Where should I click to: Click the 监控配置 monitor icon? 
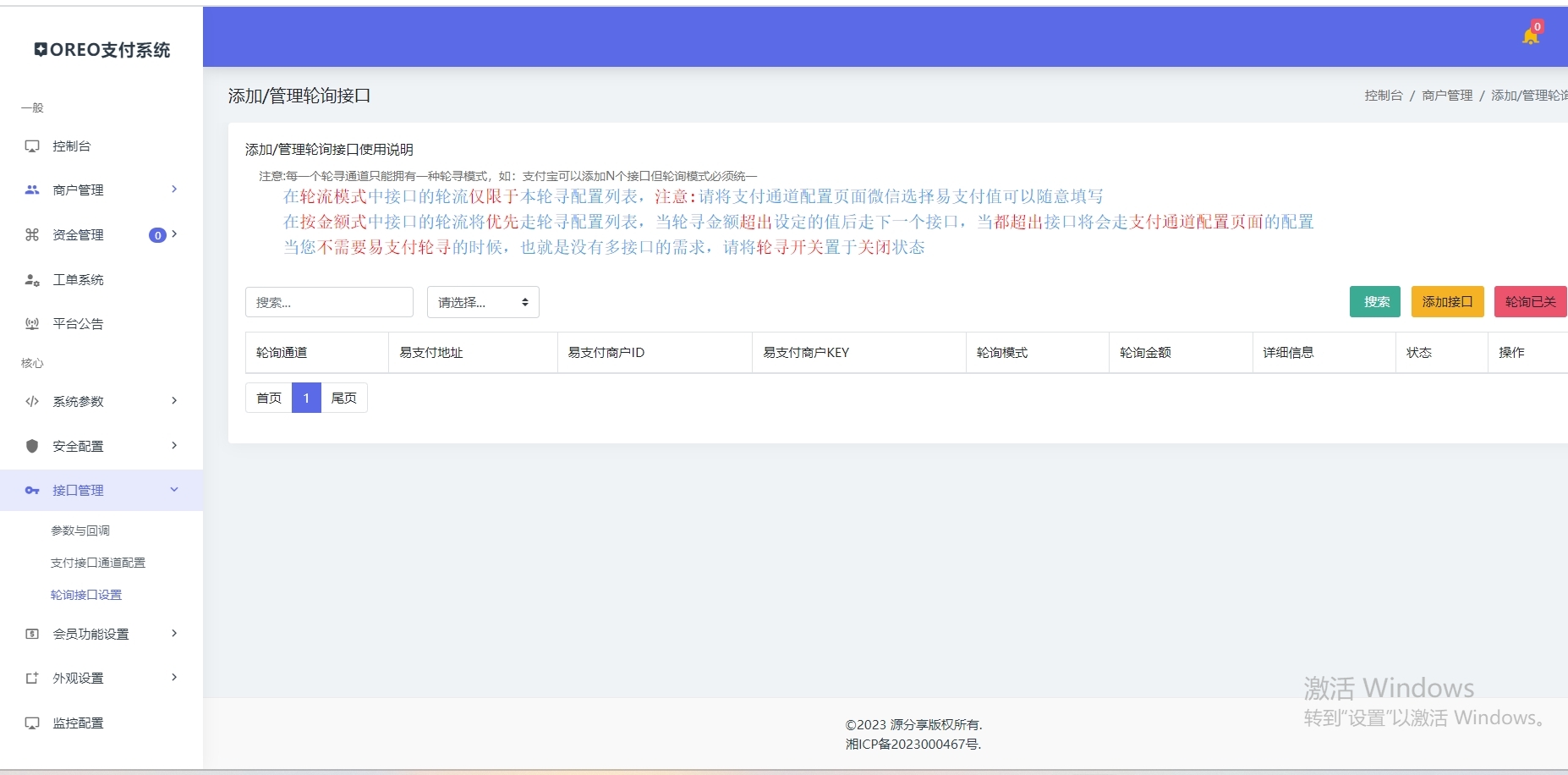click(32, 723)
